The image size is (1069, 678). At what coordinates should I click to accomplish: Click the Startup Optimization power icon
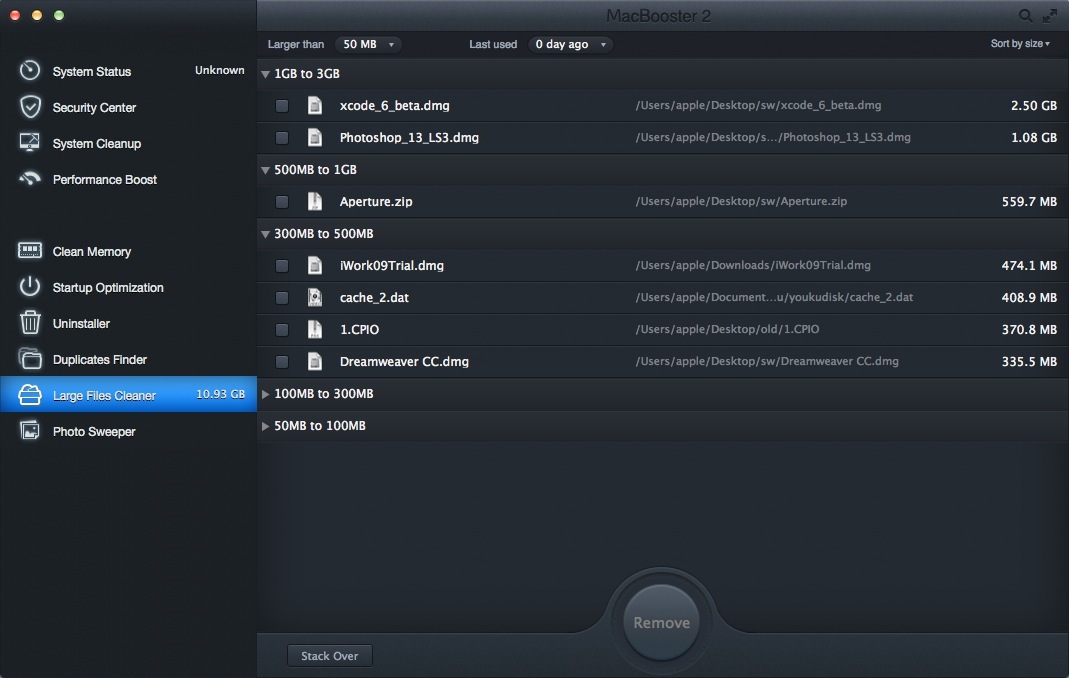[x=30, y=287]
